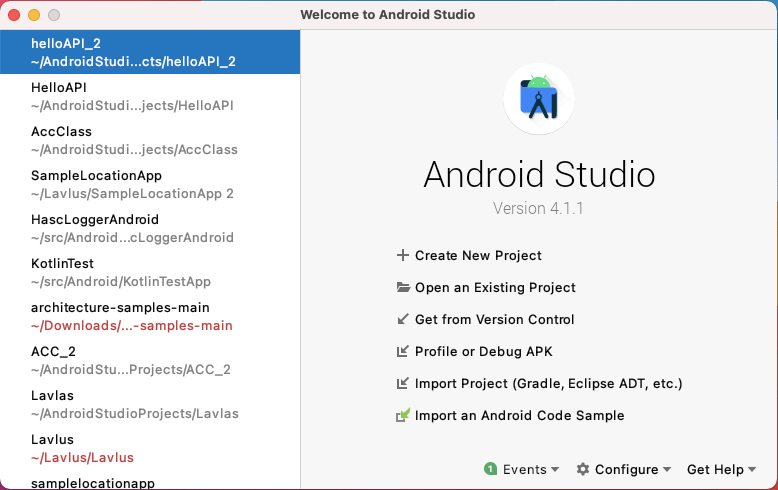Click path text ~/Lavlus/SampleLocationApp 2
Screen dimensions: 778x490
pos(132,193)
